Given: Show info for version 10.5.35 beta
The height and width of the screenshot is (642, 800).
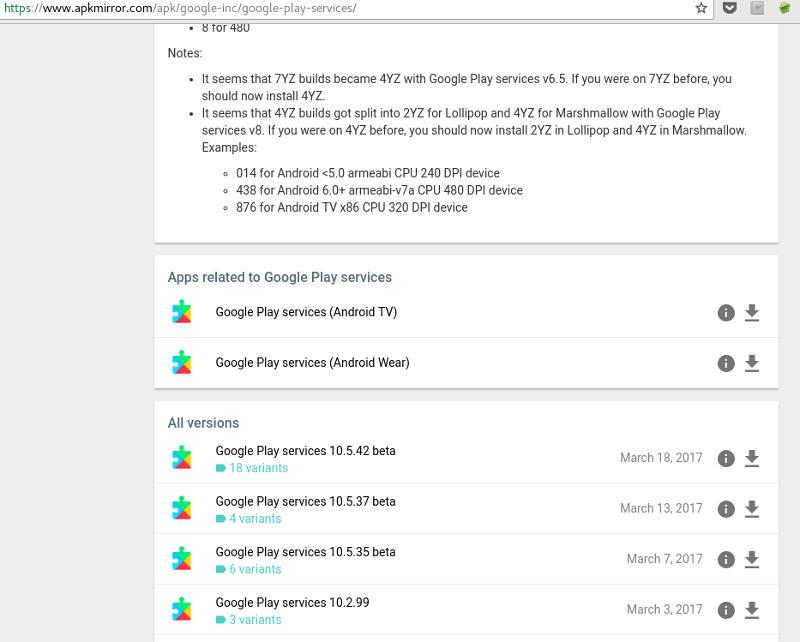Looking at the screenshot, I should 726,559.
